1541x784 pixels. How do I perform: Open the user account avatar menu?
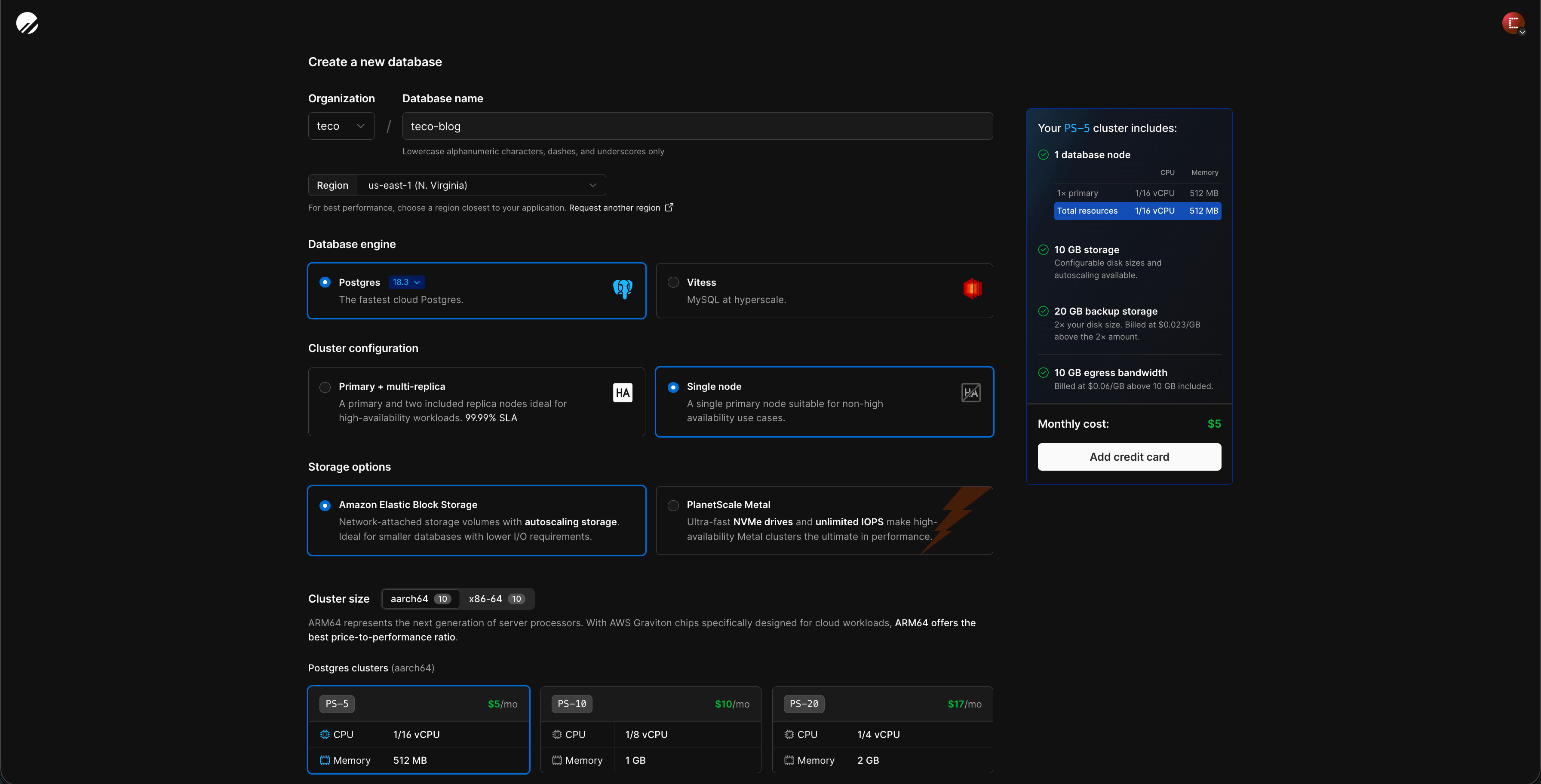coord(1513,23)
